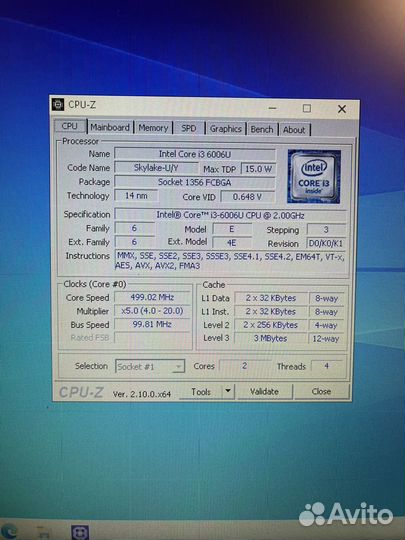This screenshot has width=405, height=540.
Task: Click the Threads value 4
Action: [327, 366]
